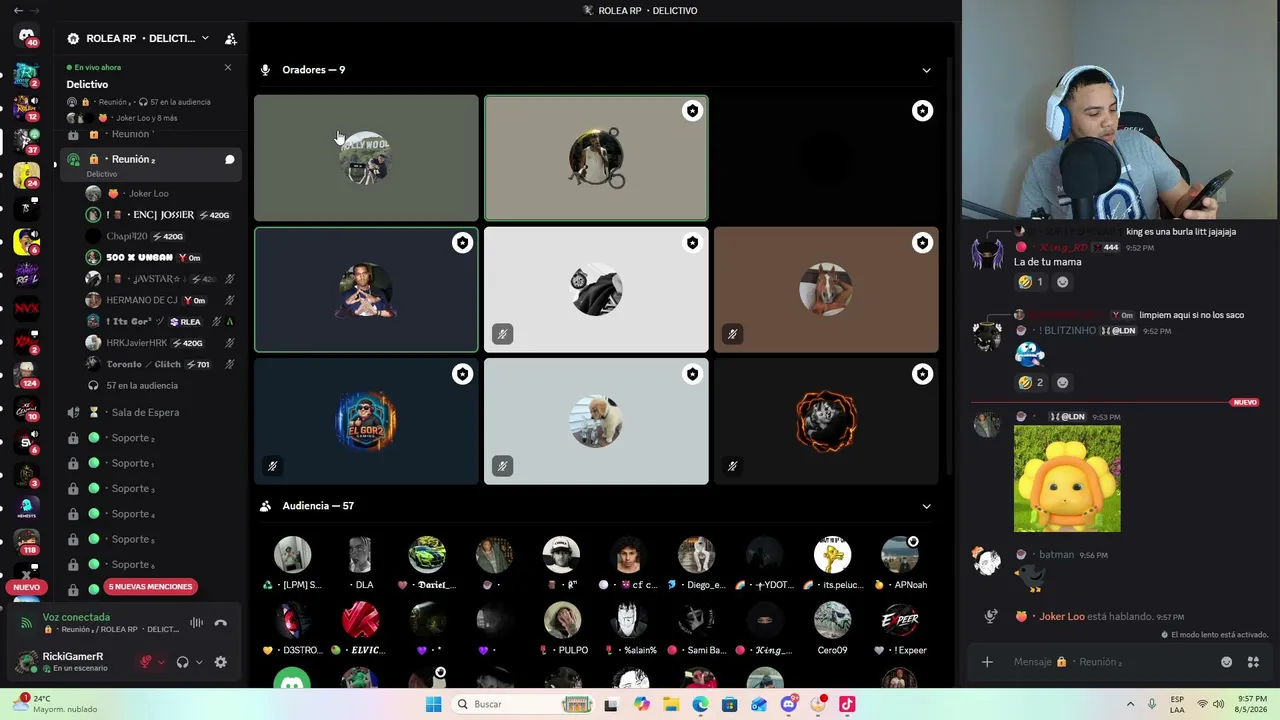
Task: Open user settings gear icon
Action: pos(221,662)
